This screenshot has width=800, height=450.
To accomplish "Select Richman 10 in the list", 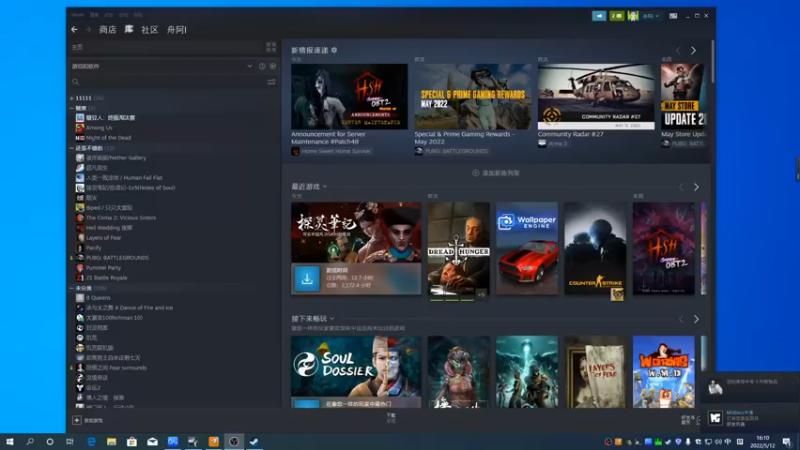I will 114,317.
